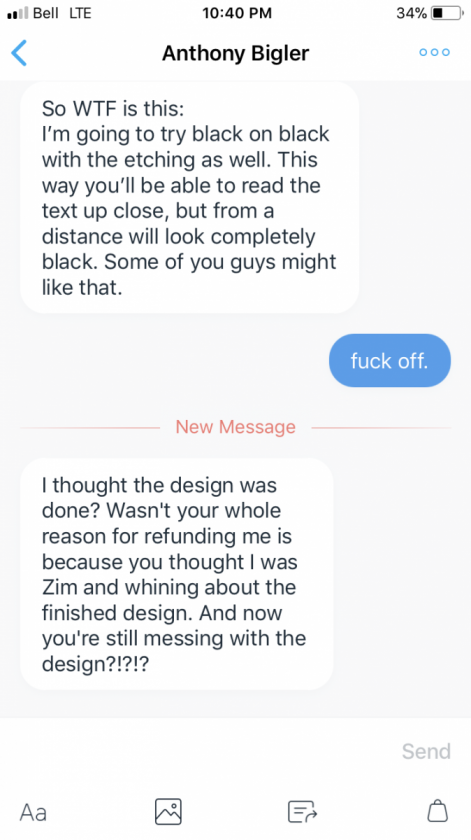Image resolution: width=471 pixels, height=840 pixels.
Task: Tap the 'New Message' divider label
Action: tap(235, 427)
